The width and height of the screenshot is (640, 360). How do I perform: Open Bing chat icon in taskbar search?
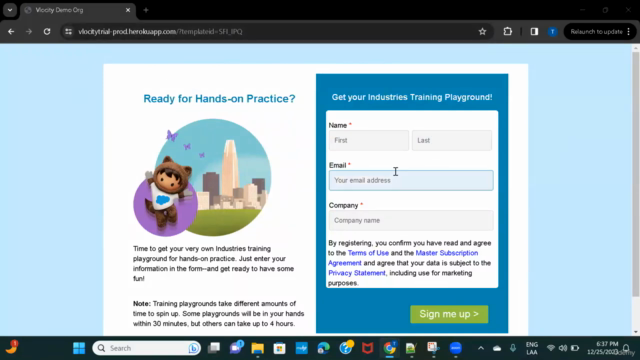click(x=193, y=348)
